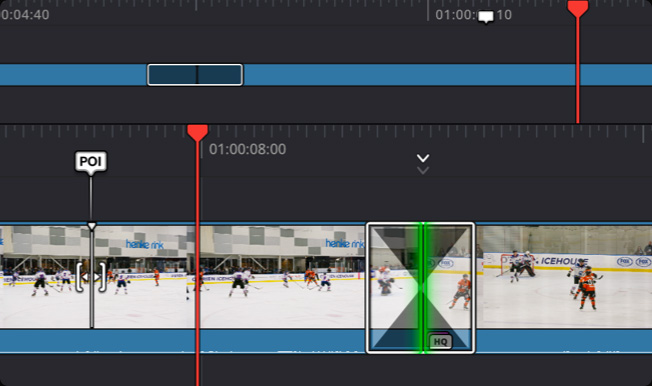Screen dimensions: 652x386
Task: Click the blue audio track under first clip
Action: coord(97,341)
